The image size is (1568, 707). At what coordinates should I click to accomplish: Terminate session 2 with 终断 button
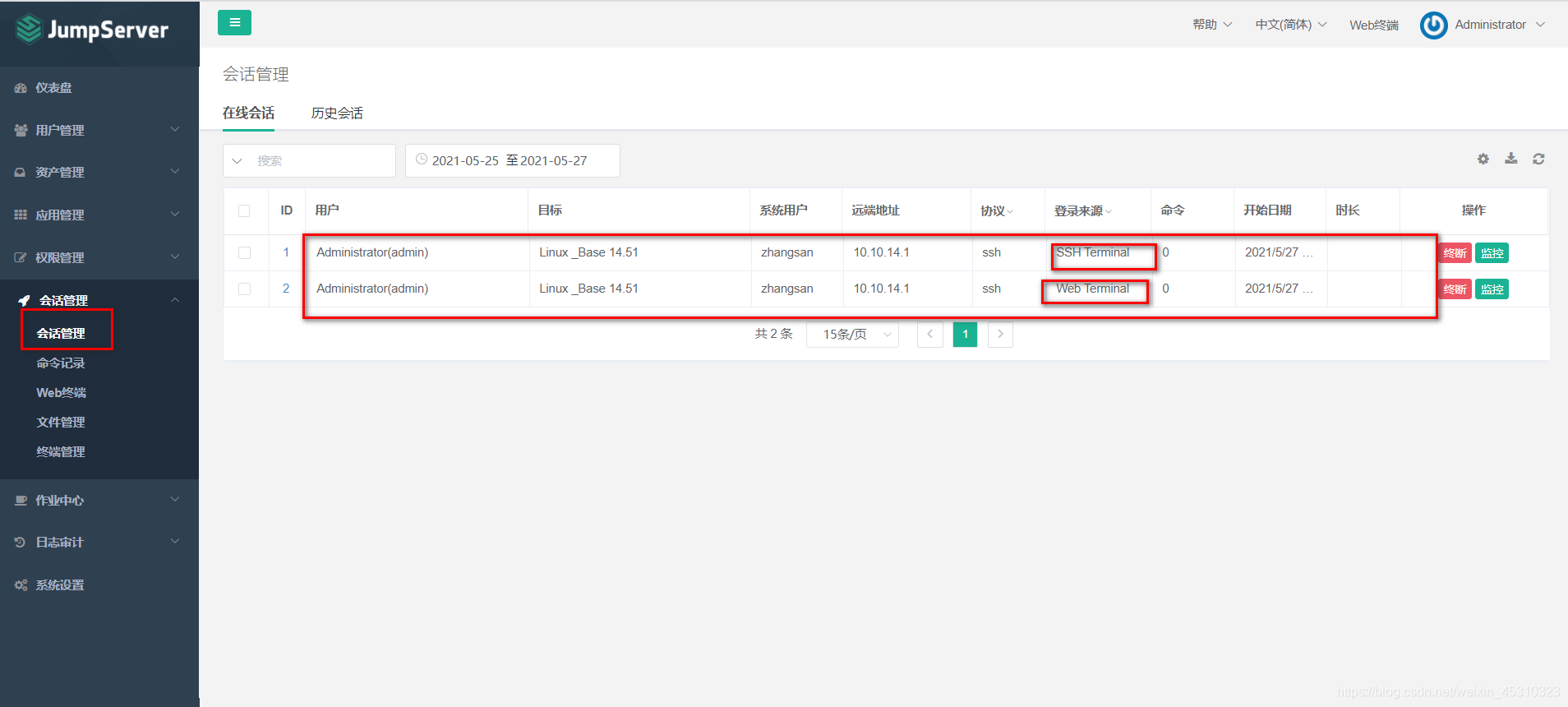point(1455,289)
